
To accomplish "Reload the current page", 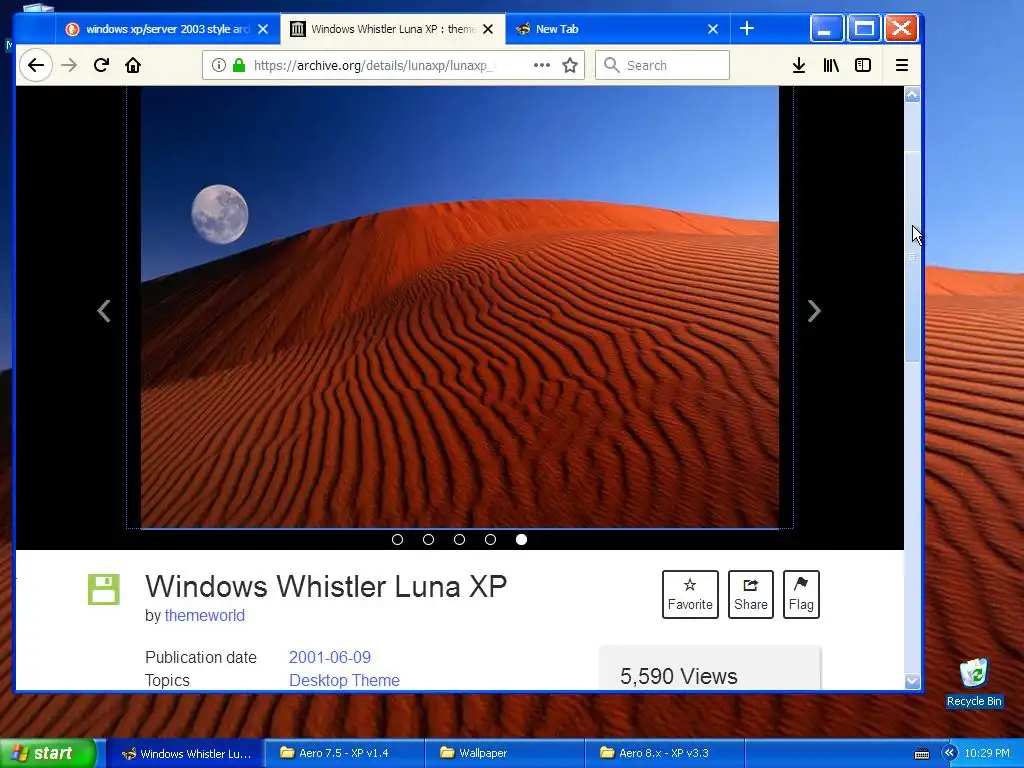I will tap(101, 65).
